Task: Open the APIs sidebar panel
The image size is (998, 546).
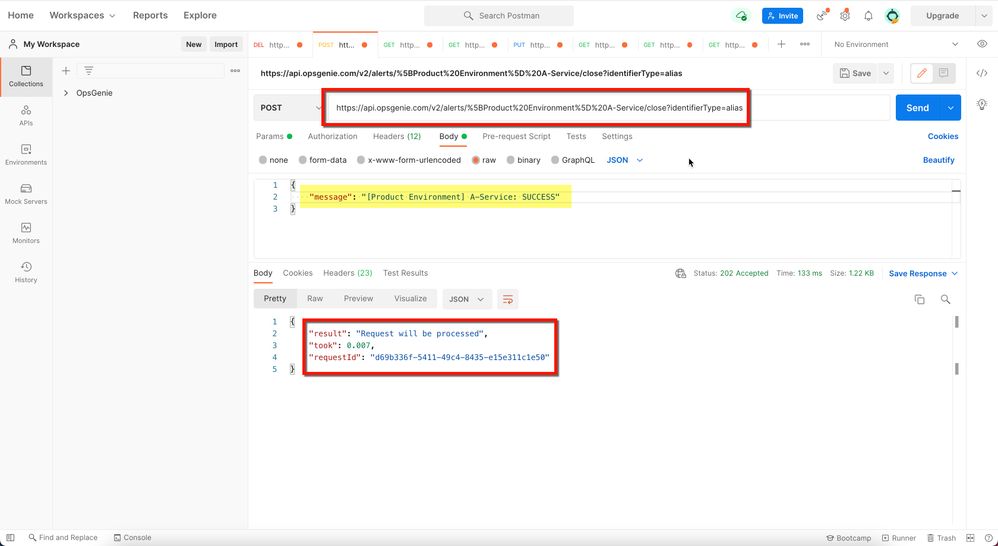Action: [x=25, y=116]
